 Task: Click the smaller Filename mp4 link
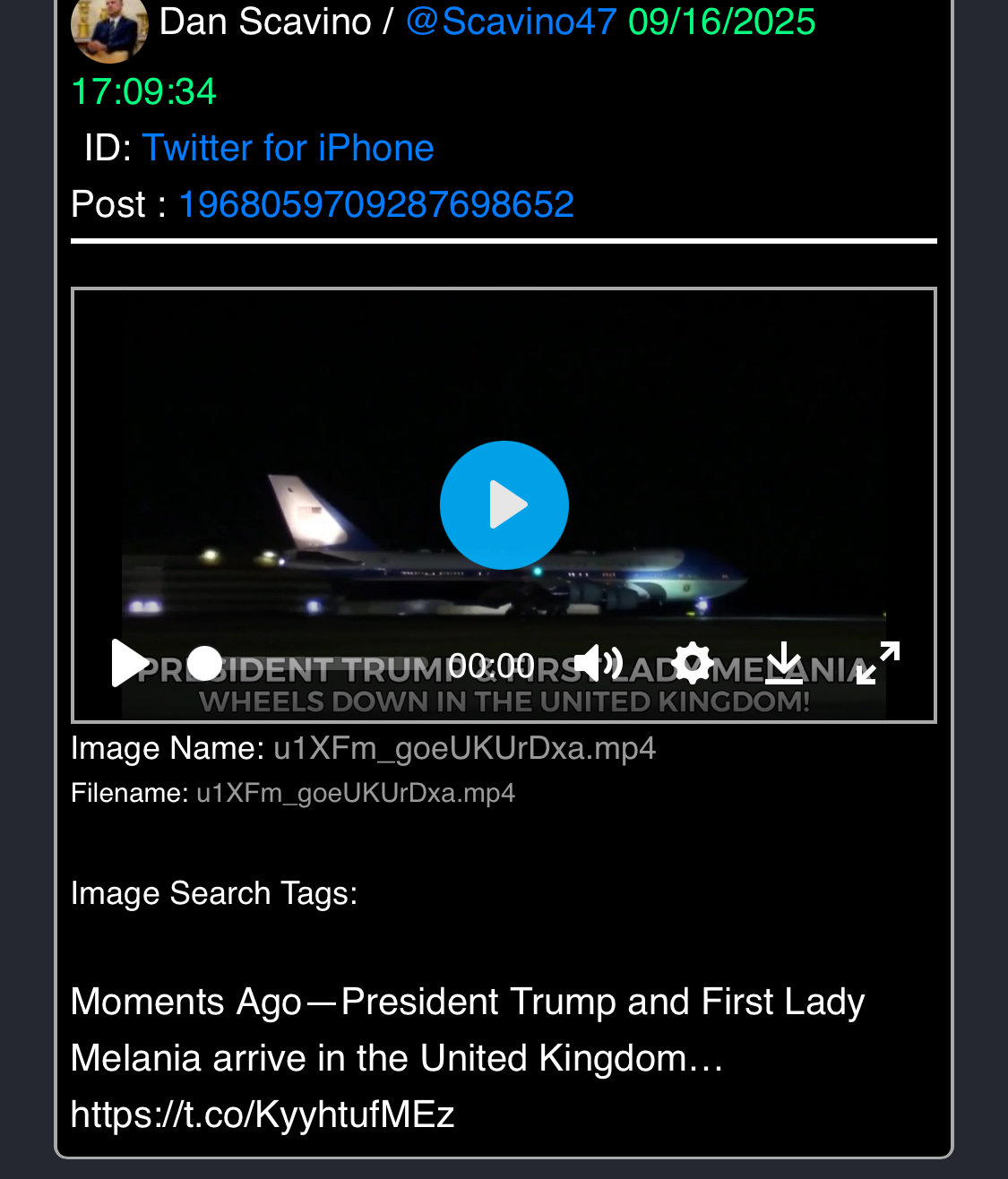coord(356,794)
